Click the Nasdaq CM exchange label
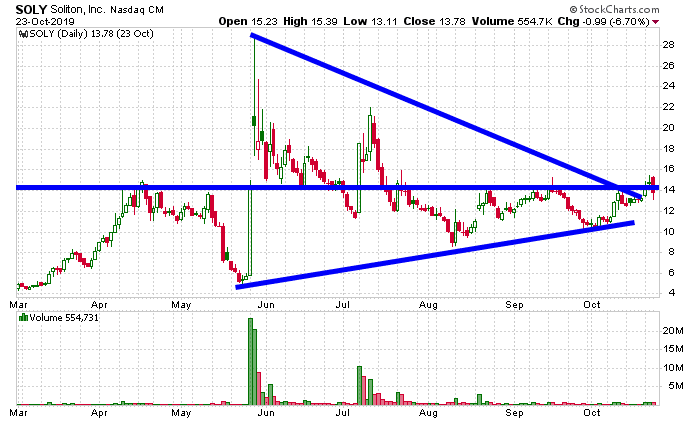The image size is (700, 421). coord(137,10)
